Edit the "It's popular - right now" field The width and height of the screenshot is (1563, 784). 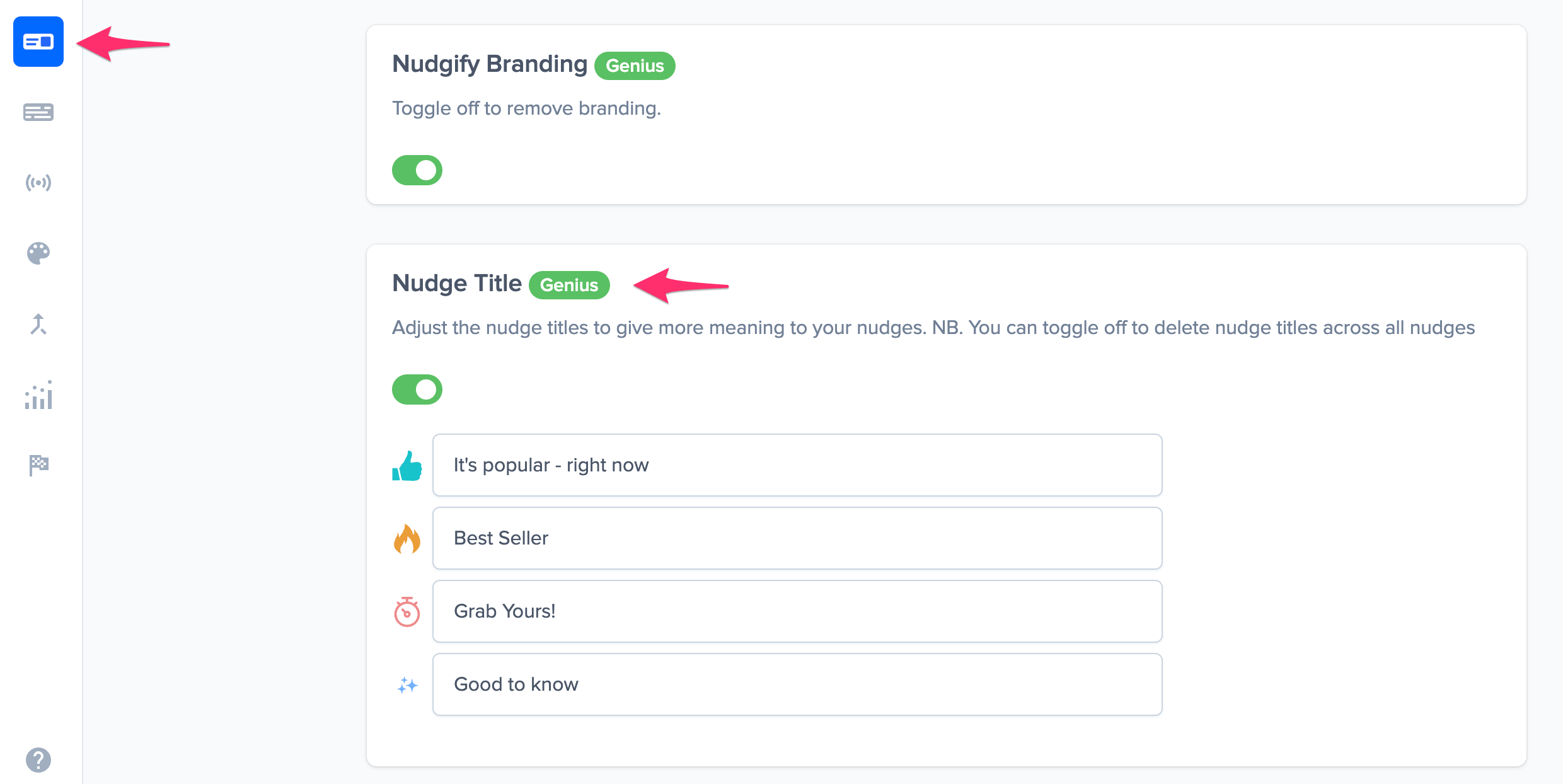[x=797, y=465]
